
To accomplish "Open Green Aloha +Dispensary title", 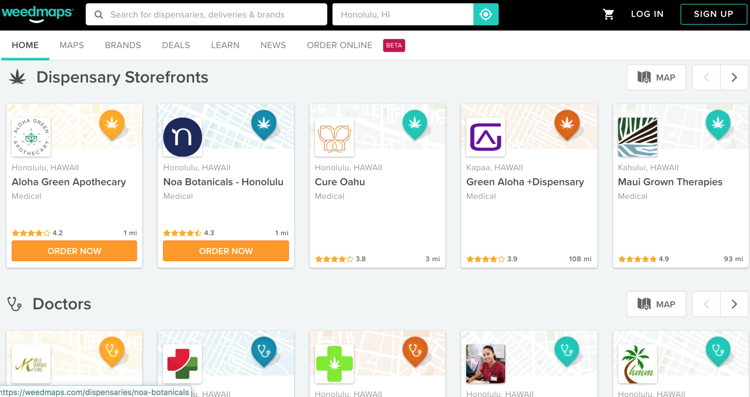I will click(525, 182).
